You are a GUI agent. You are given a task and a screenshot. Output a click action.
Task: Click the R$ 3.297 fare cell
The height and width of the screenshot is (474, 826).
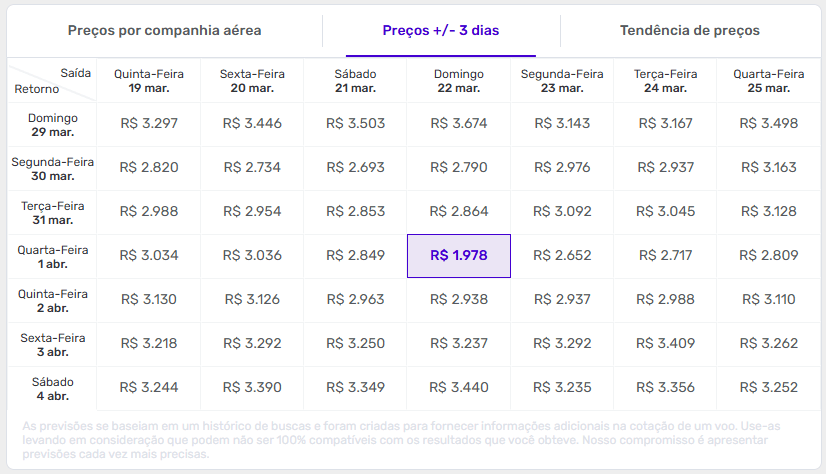coord(149,124)
